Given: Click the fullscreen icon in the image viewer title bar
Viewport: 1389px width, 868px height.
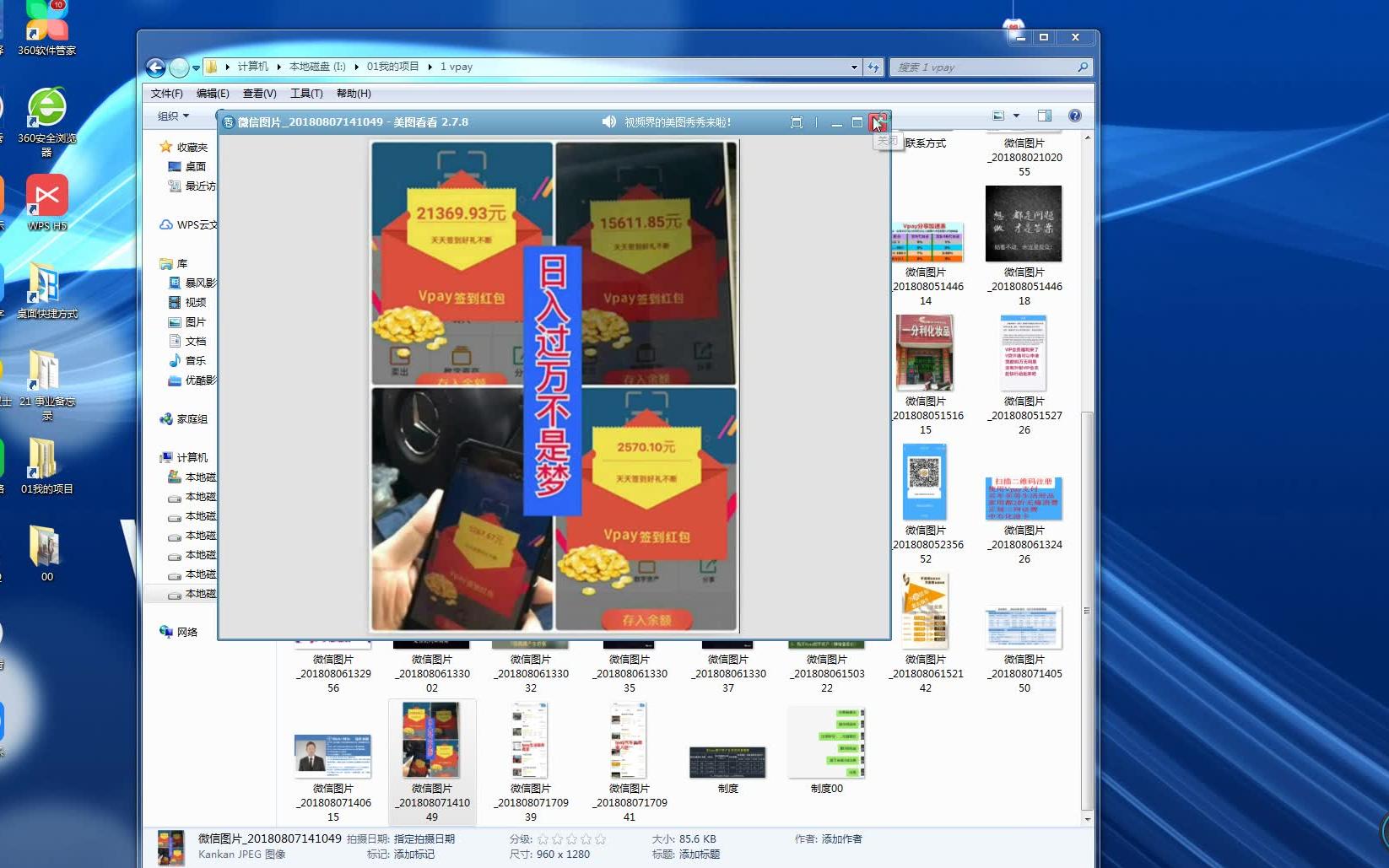Looking at the screenshot, I should 796,122.
